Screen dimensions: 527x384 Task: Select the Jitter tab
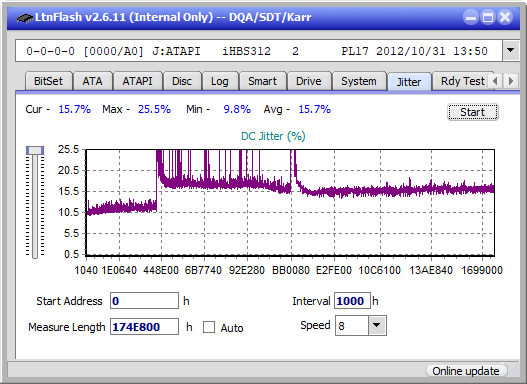[x=409, y=82]
